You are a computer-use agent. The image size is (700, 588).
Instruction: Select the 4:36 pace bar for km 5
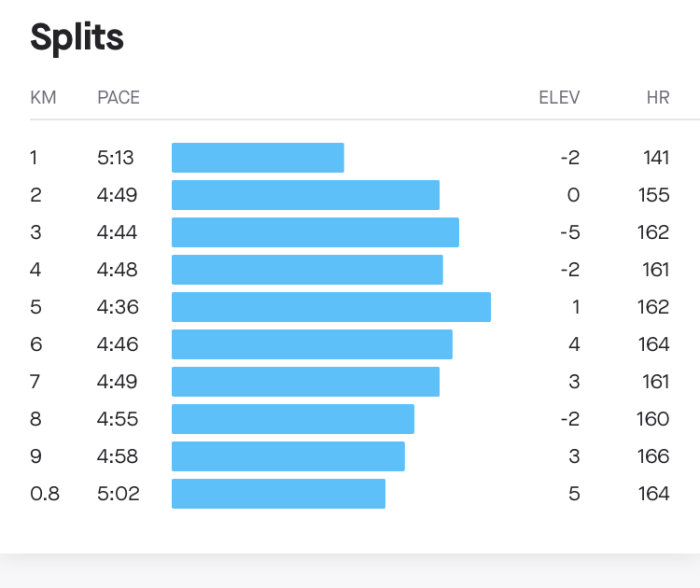click(x=331, y=307)
